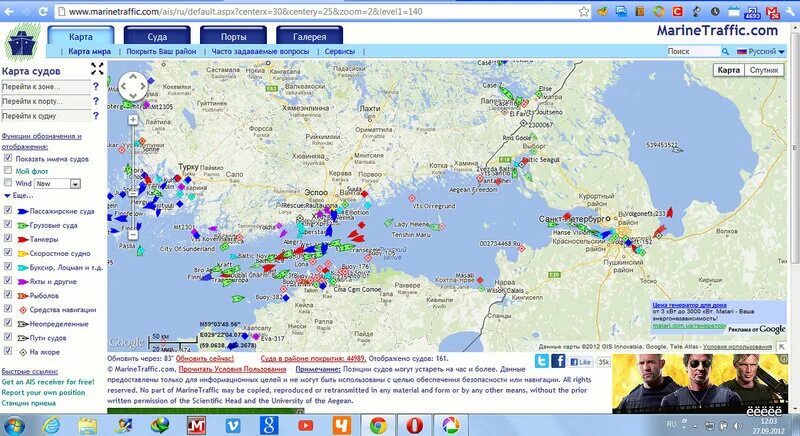Open Windows Explorer folder in taskbar

pos(87,425)
